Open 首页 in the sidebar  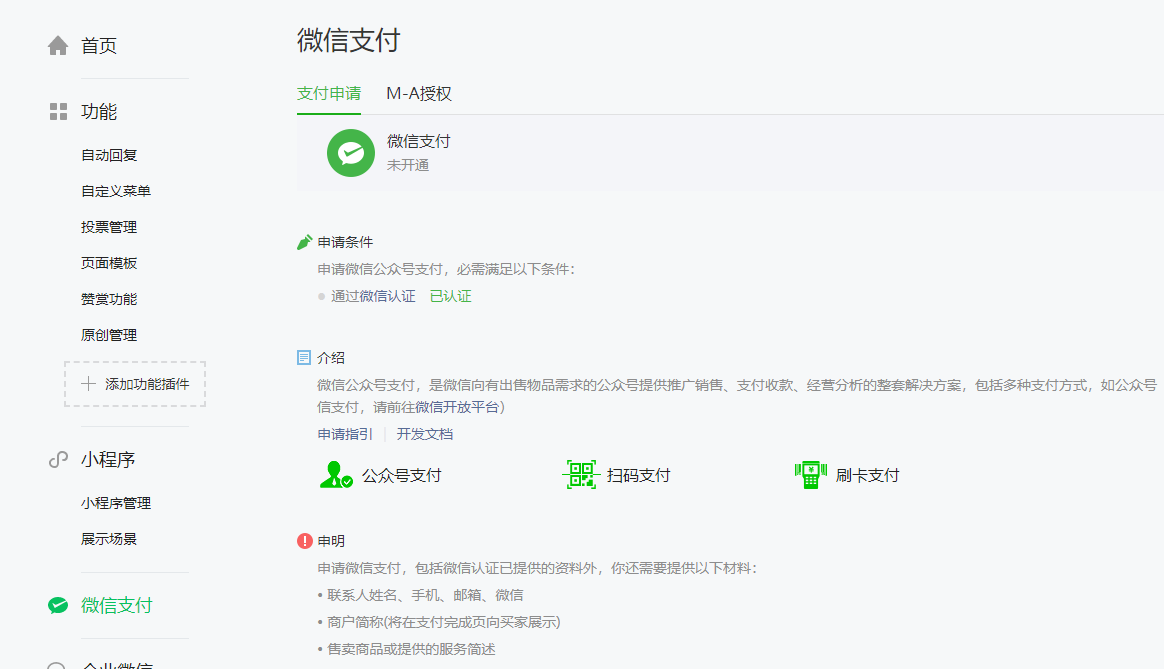click(x=99, y=45)
